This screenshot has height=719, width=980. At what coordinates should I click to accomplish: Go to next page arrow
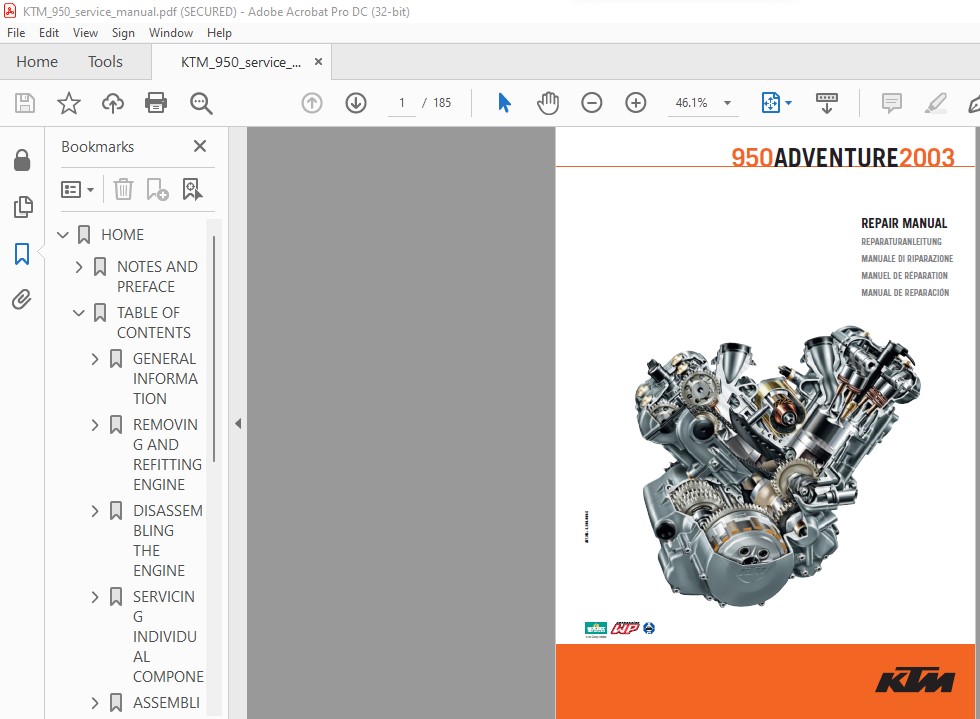[356, 103]
